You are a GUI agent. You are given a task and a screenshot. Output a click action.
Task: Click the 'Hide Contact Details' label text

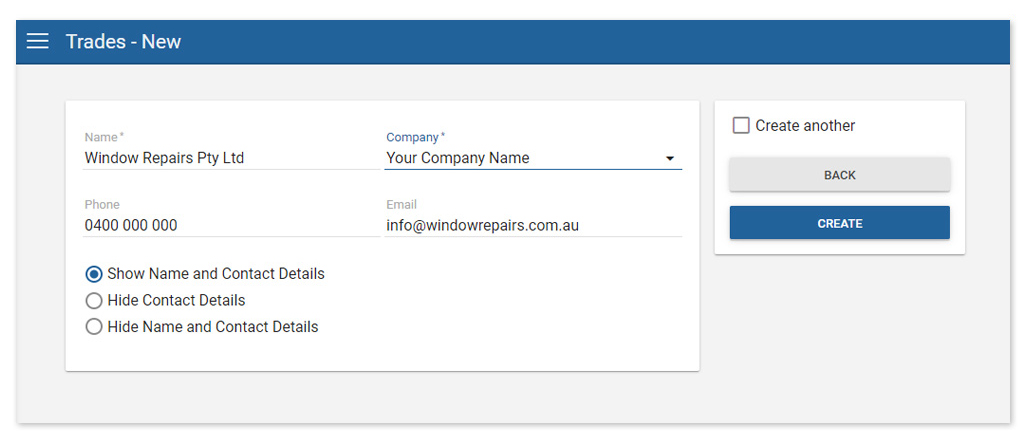(x=176, y=300)
